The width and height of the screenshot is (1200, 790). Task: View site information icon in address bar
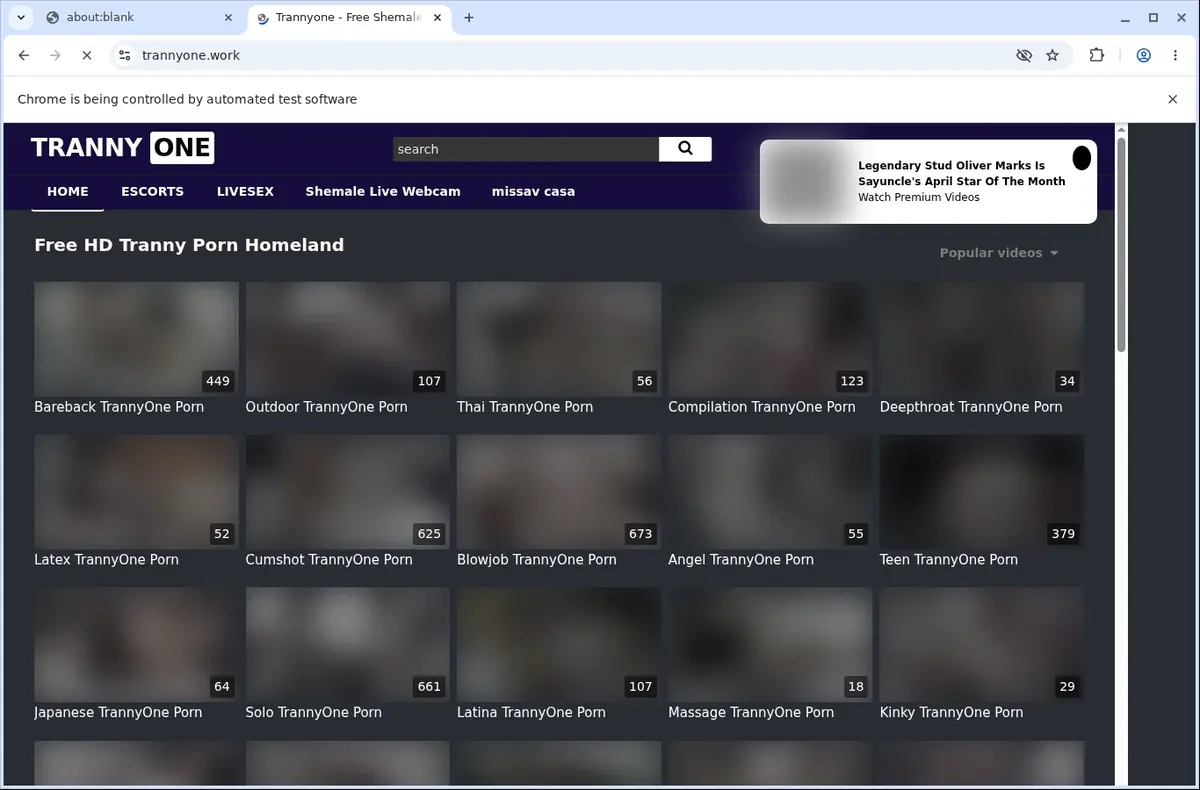point(124,56)
